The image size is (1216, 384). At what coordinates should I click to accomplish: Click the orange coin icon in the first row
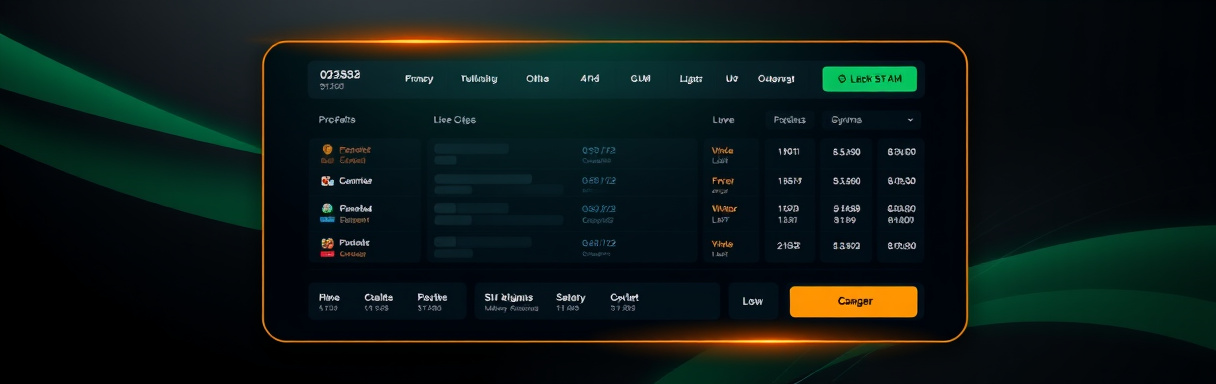(326, 150)
